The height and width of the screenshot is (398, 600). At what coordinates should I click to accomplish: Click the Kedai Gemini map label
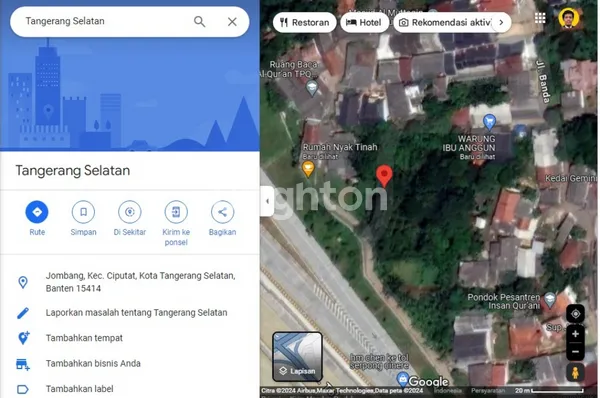(571, 178)
